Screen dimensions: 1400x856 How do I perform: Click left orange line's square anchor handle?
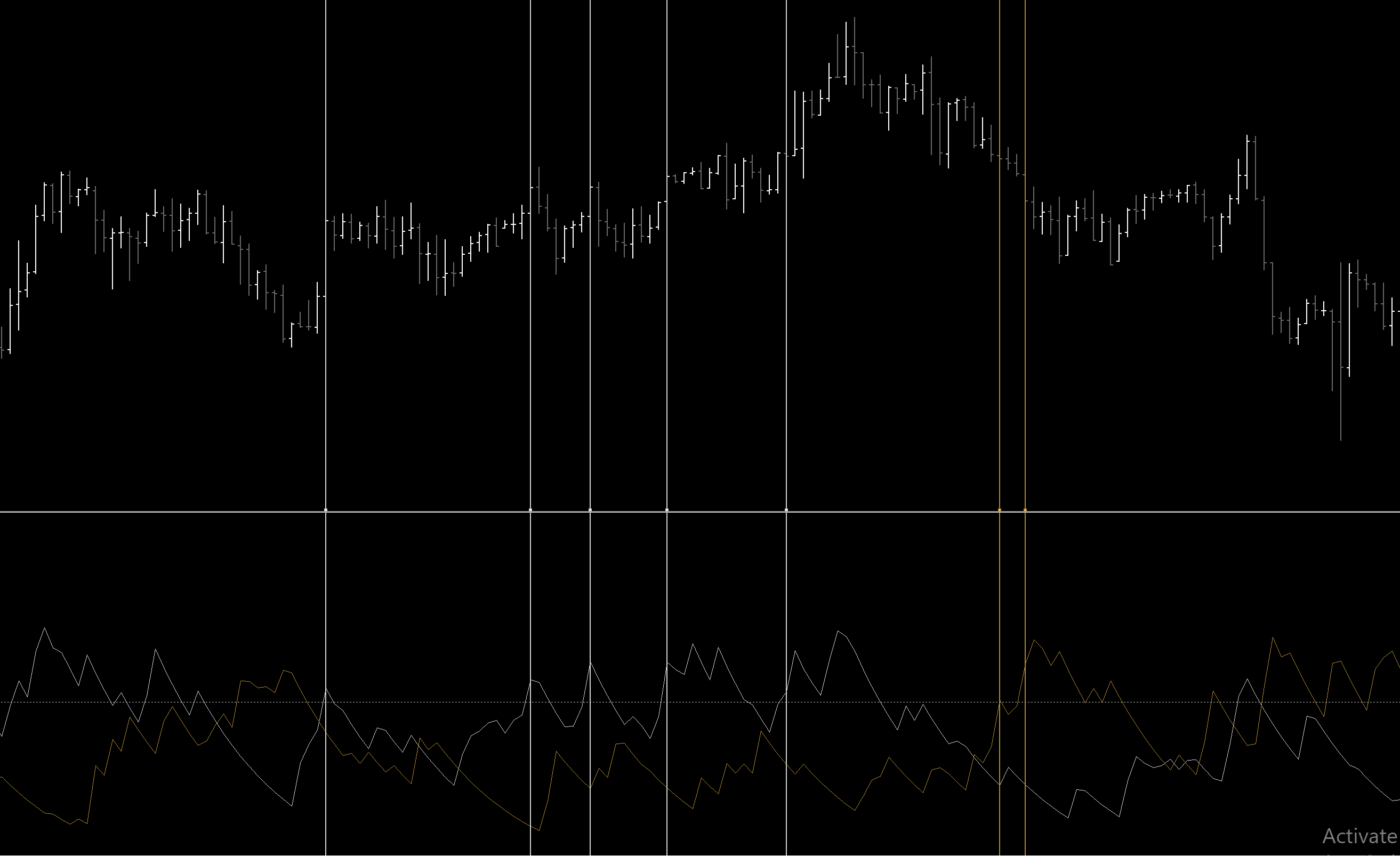pyautogui.click(x=1000, y=510)
